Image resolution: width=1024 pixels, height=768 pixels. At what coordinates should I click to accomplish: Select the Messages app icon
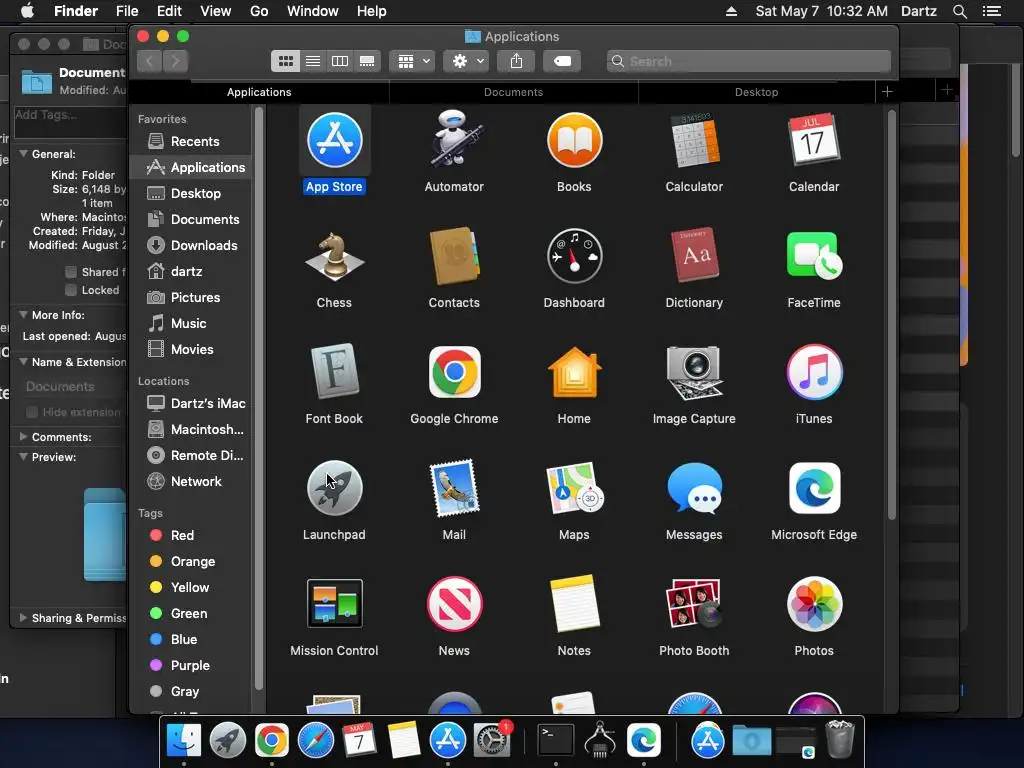694,488
